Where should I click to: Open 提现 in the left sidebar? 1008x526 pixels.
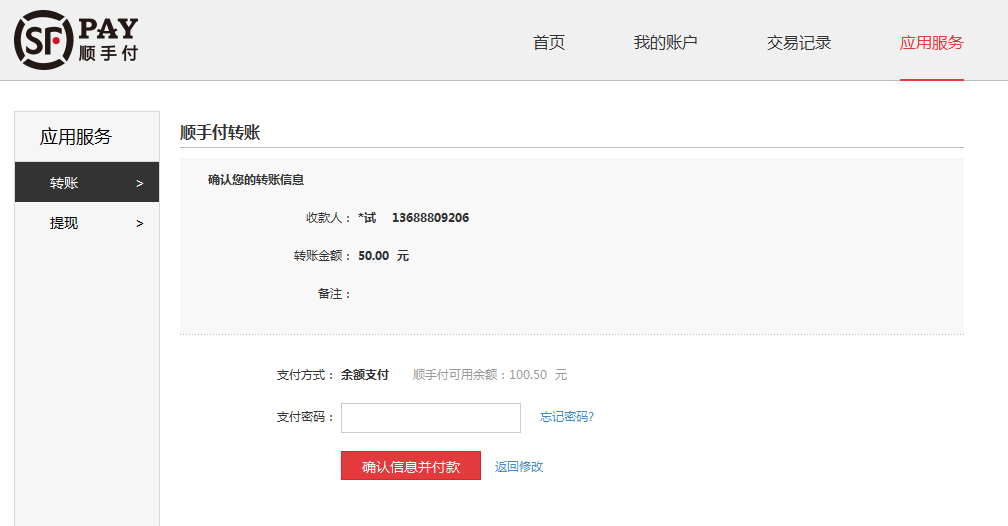coord(65,223)
